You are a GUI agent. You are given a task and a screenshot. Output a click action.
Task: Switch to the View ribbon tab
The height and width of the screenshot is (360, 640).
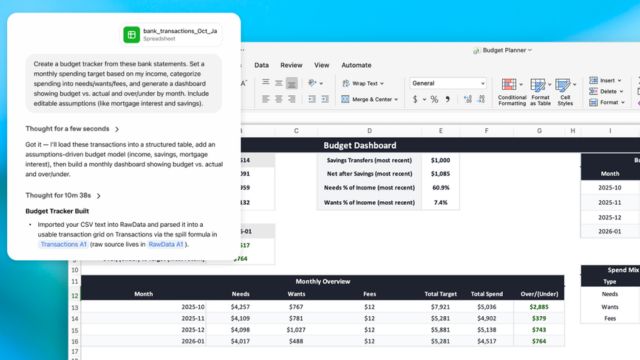tap(322, 65)
